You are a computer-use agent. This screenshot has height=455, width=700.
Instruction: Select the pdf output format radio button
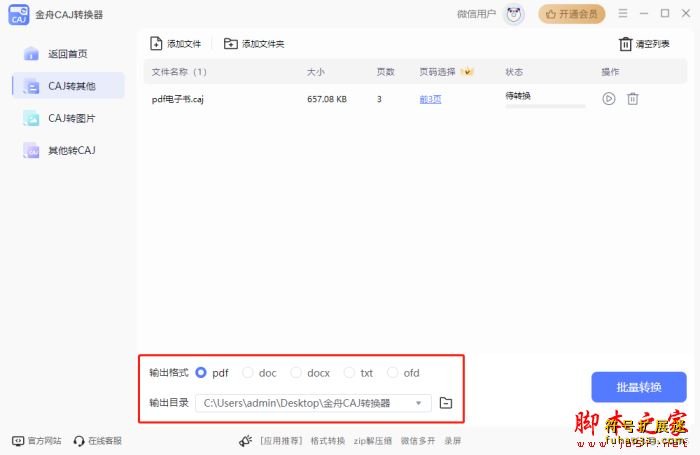201,372
